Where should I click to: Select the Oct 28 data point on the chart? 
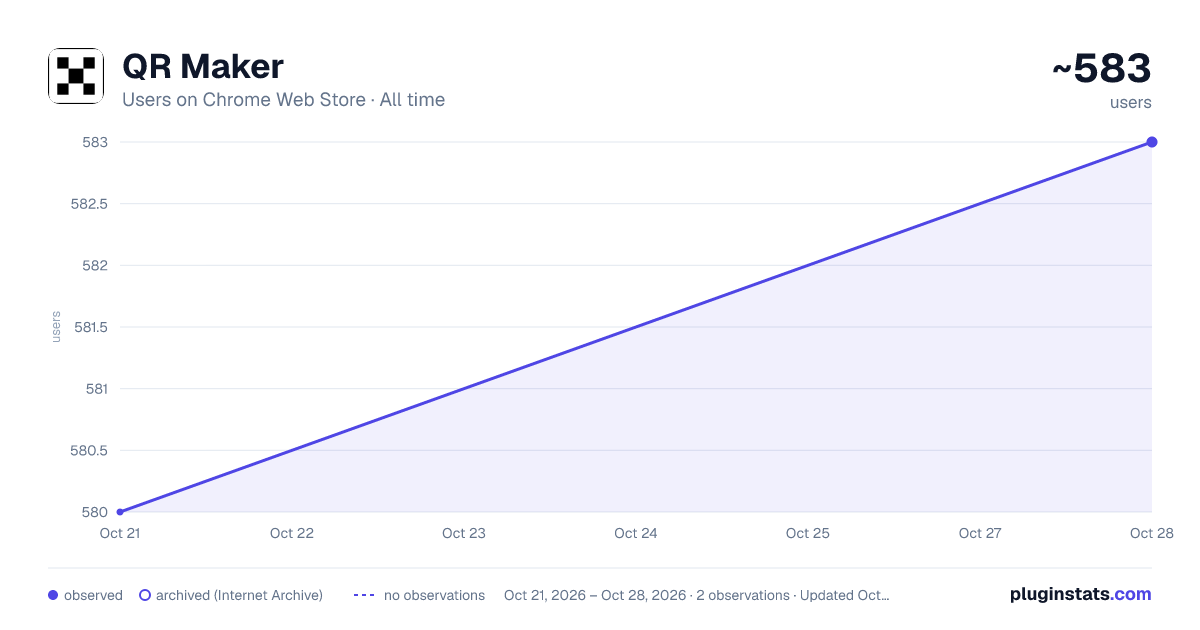1152,142
